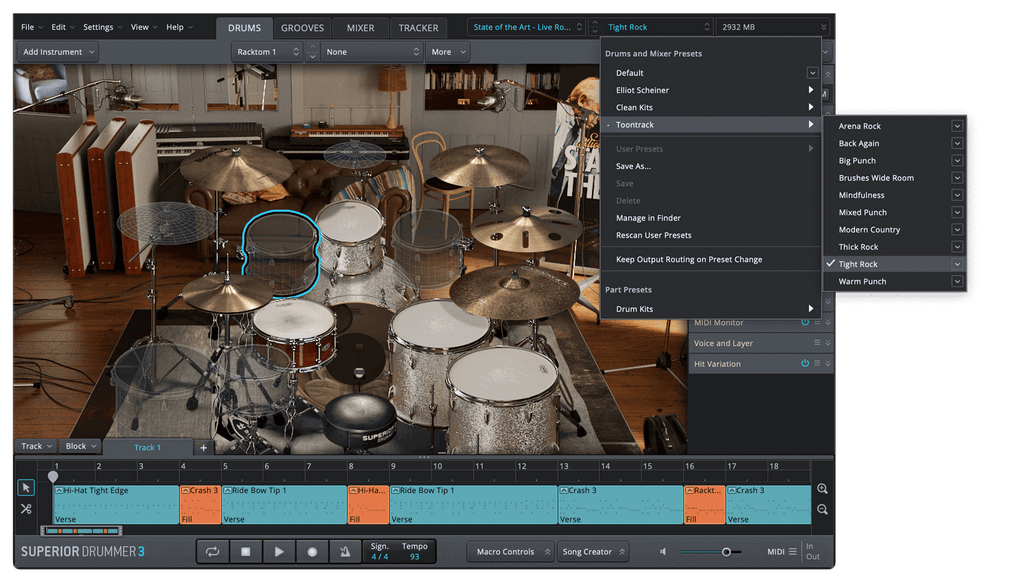Open the Racktom 1 instrument dropdown
Screen dimensions: 1024x583
coord(268,52)
